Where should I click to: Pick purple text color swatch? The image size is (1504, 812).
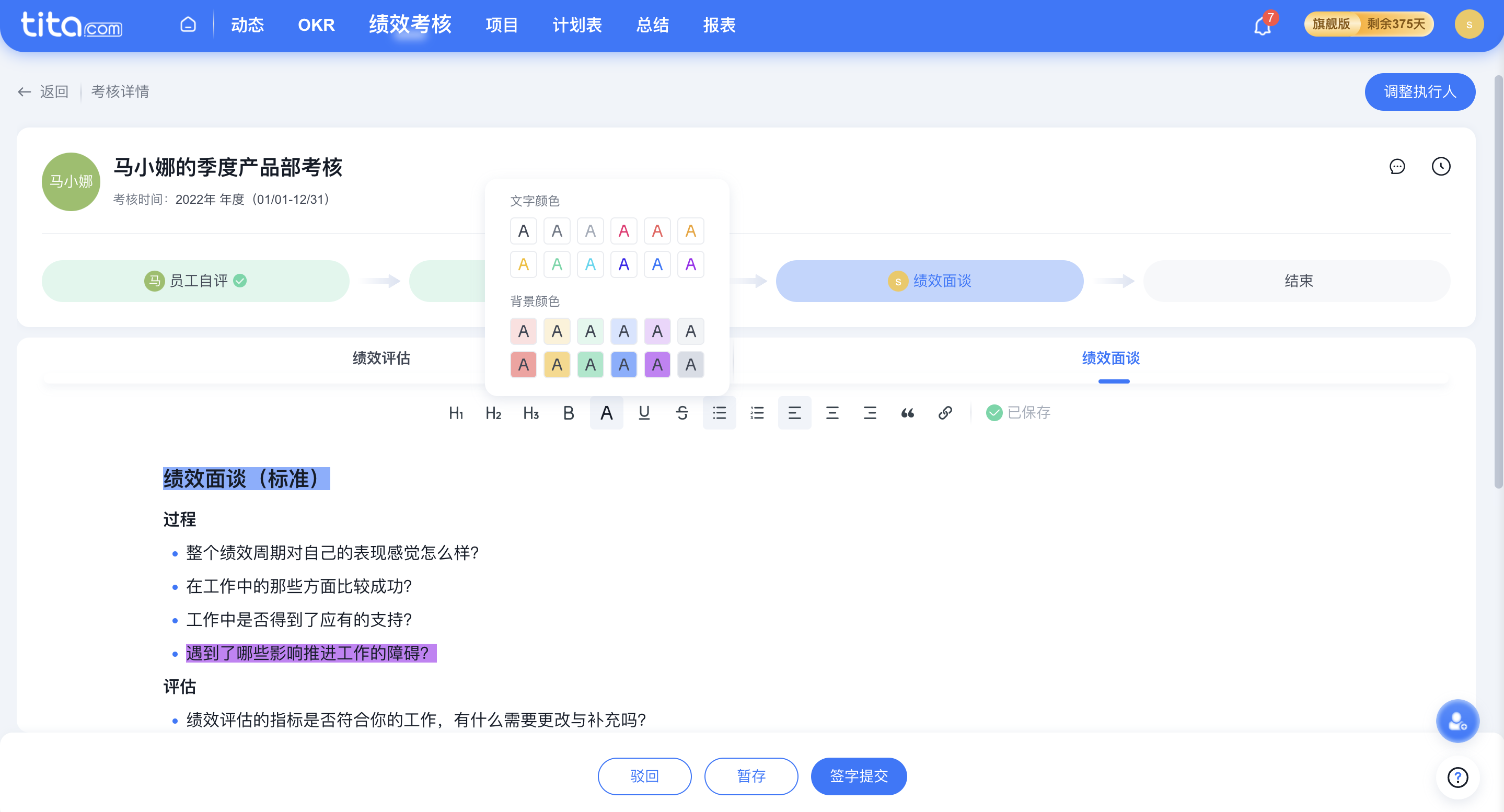pos(691,264)
